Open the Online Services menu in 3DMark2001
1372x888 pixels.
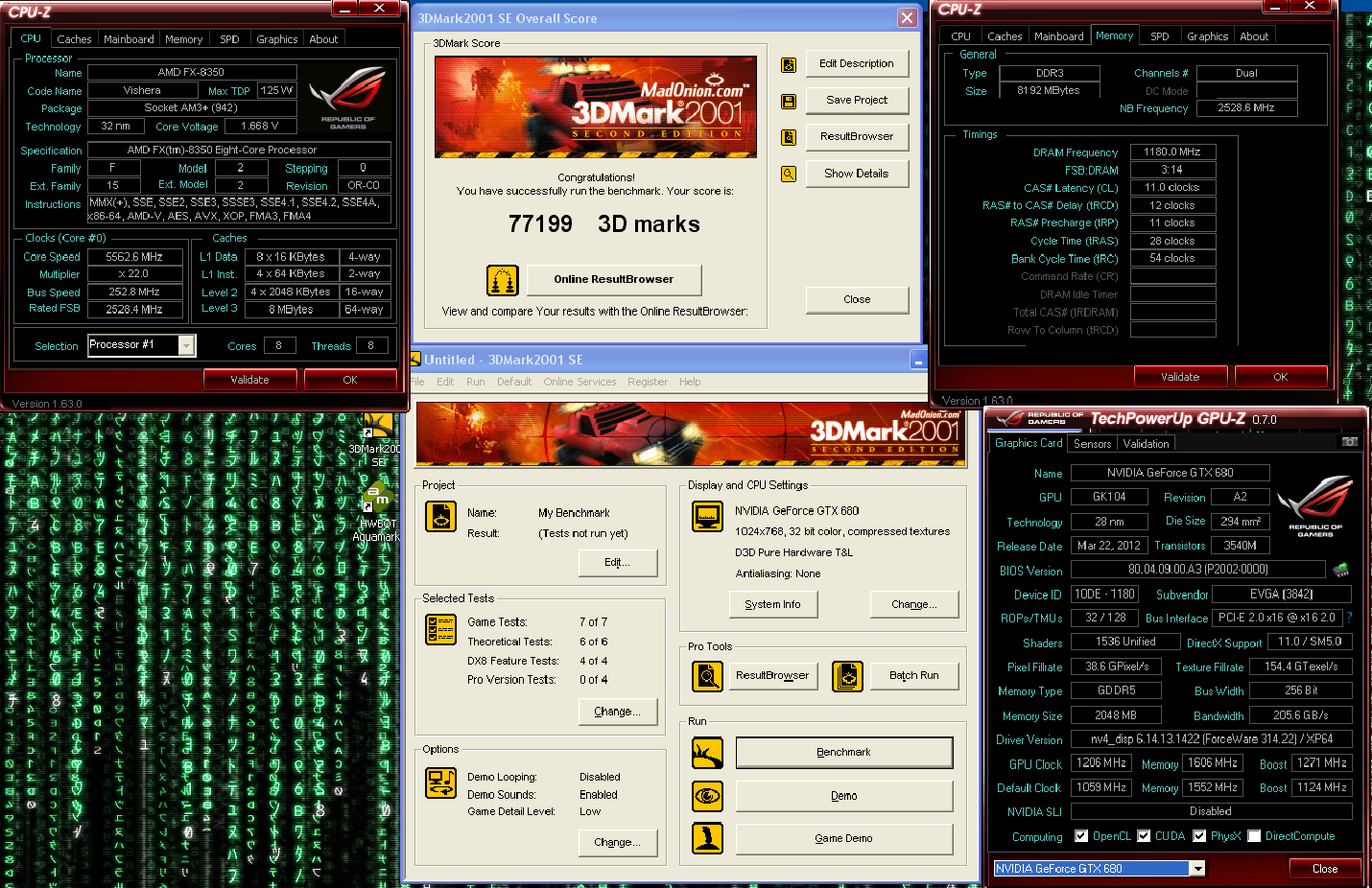[x=580, y=382]
